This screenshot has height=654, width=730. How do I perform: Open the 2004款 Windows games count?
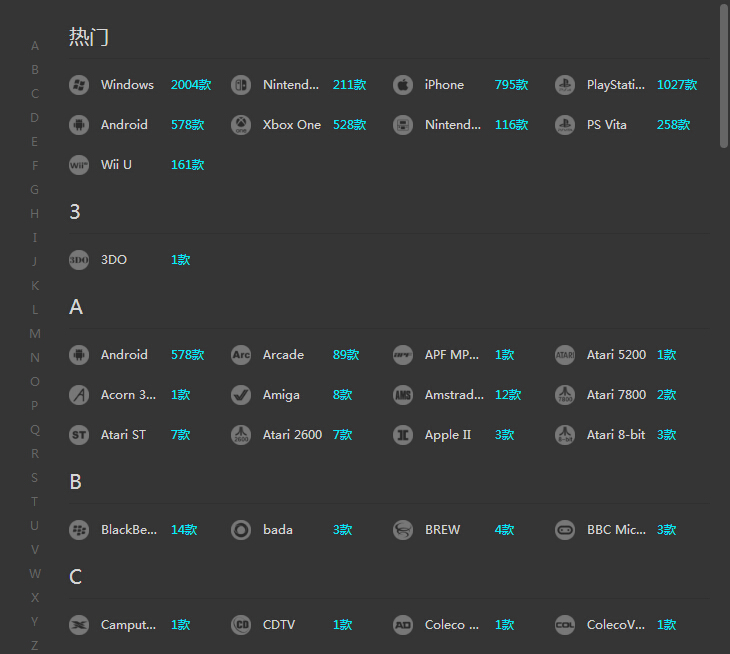tap(190, 85)
